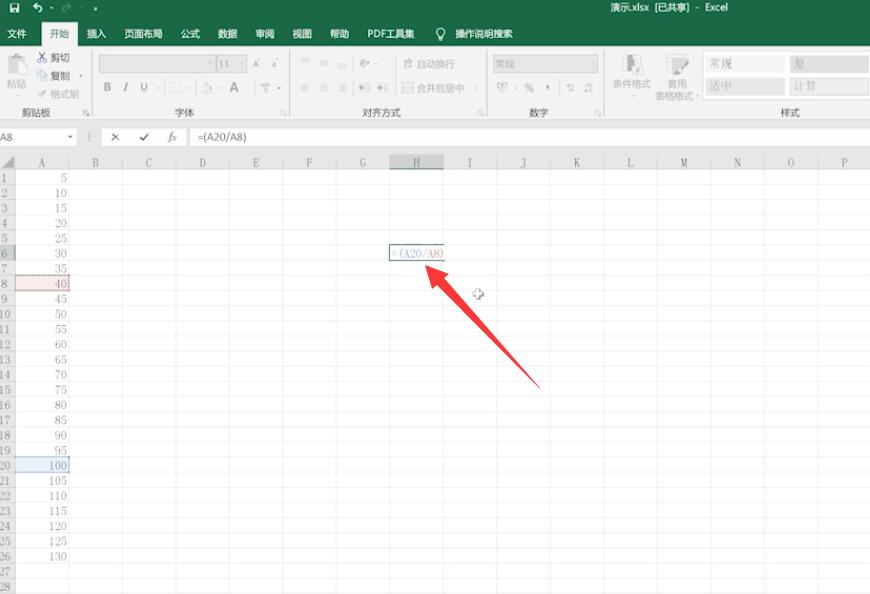
Task: Click the font color A button
Action: pos(234,88)
